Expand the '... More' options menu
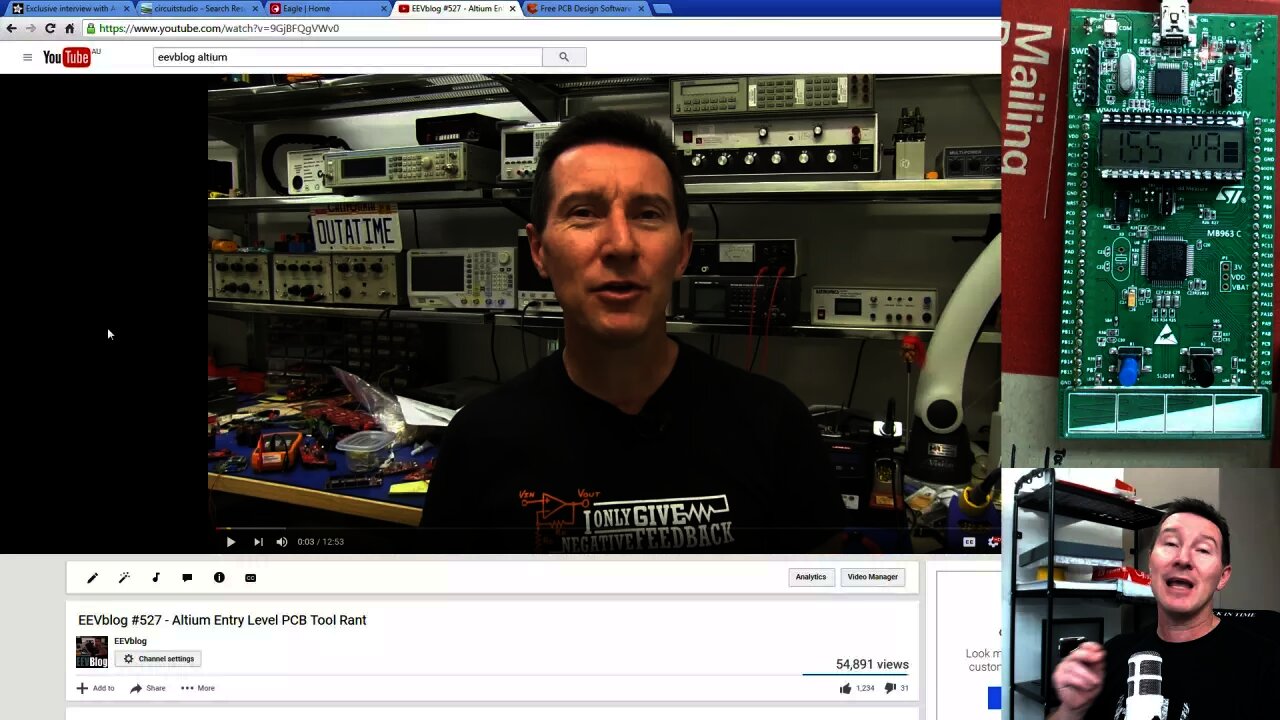The width and height of the screenshot is (1280, 720). click(x=198, y=688)
